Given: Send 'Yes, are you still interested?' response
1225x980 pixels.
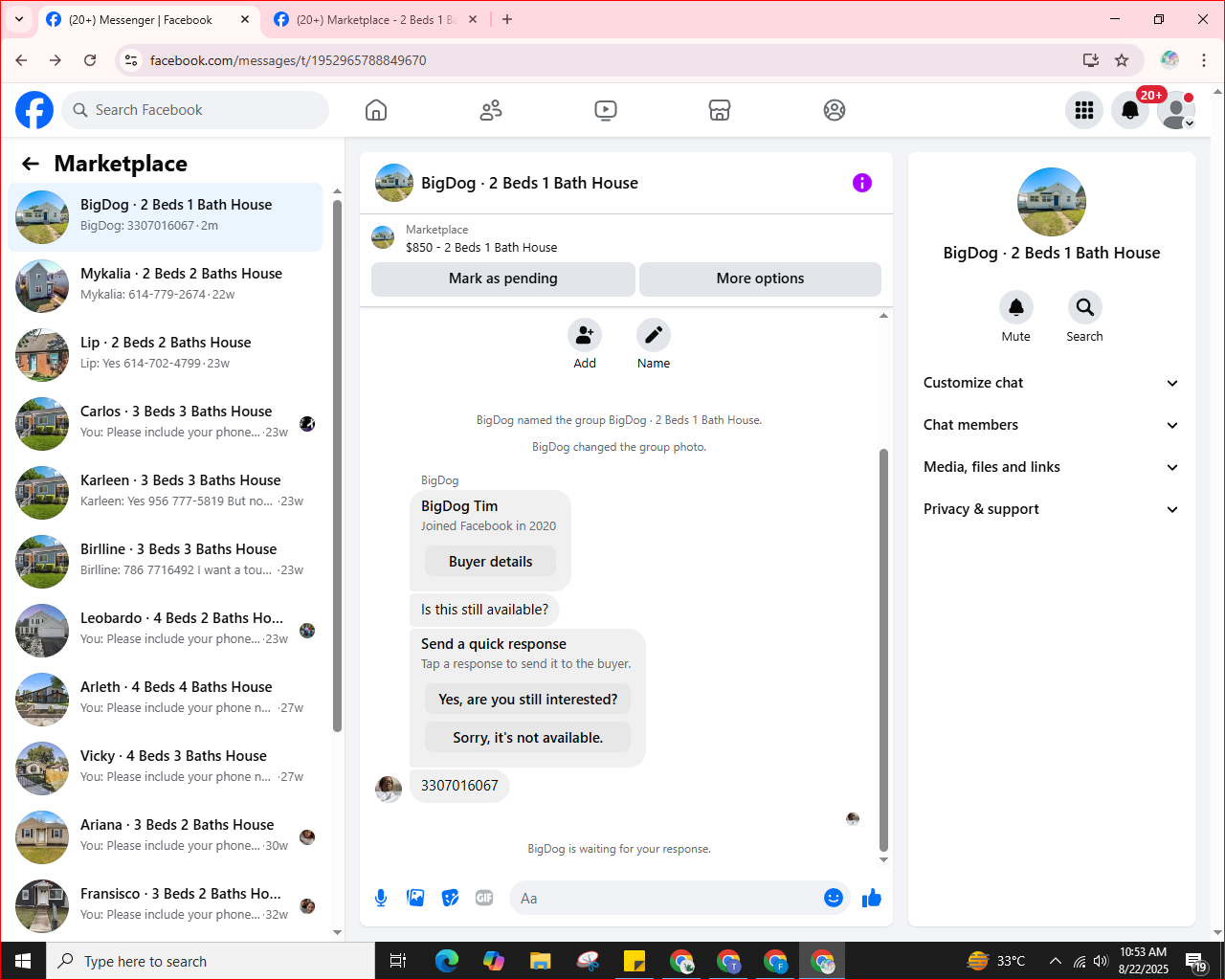Looking at the screenshot, I should [528, 700].
